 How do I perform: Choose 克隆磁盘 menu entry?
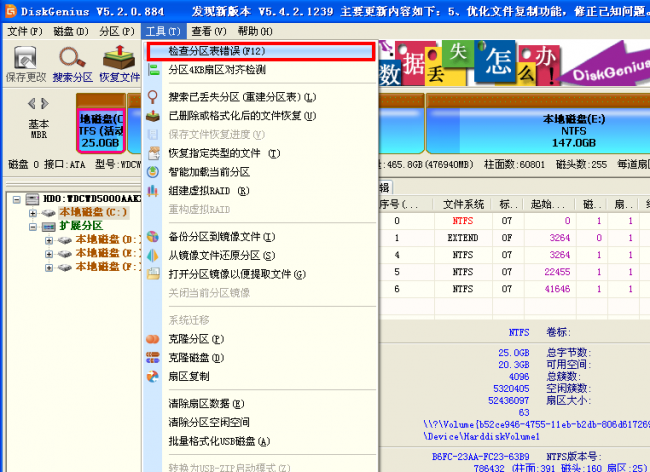pyautogui.click(x=261, y=358)
